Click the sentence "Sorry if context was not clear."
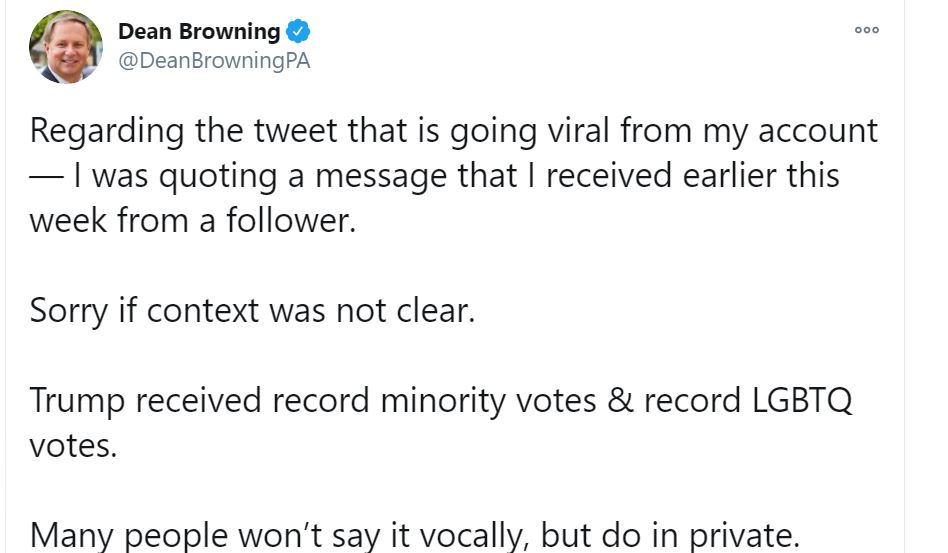 [x=251, y=310]
